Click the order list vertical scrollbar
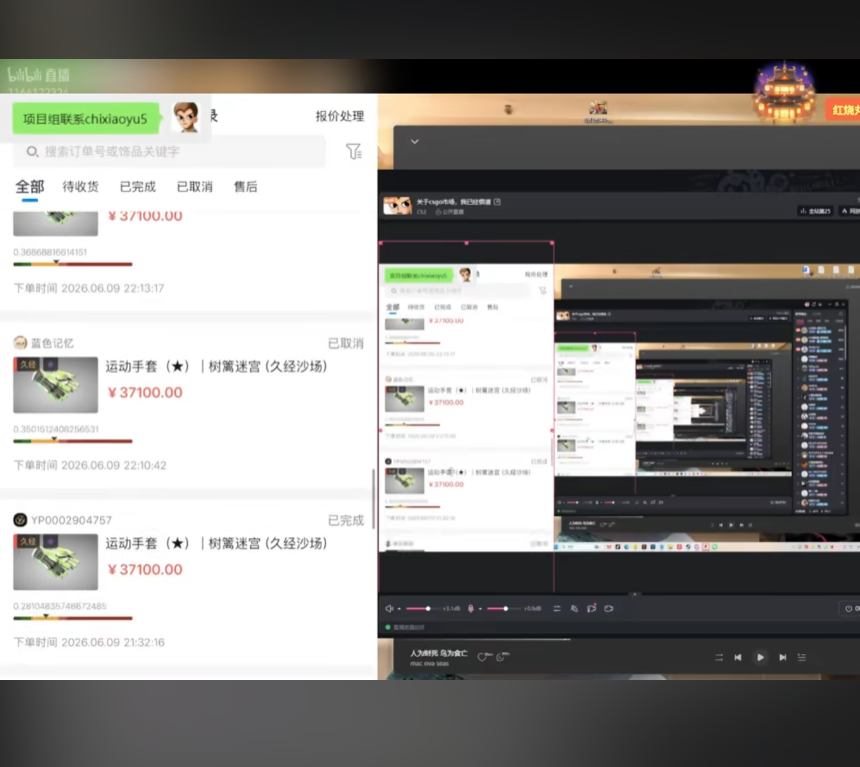Screen dimensions: 860x767 click(x=374, y=499)
